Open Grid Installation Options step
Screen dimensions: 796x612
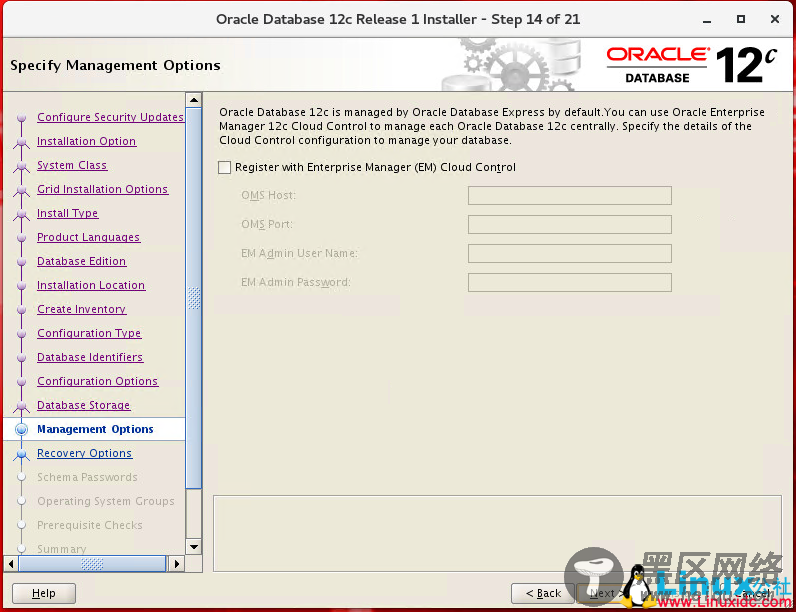click(x=103, y=189)
